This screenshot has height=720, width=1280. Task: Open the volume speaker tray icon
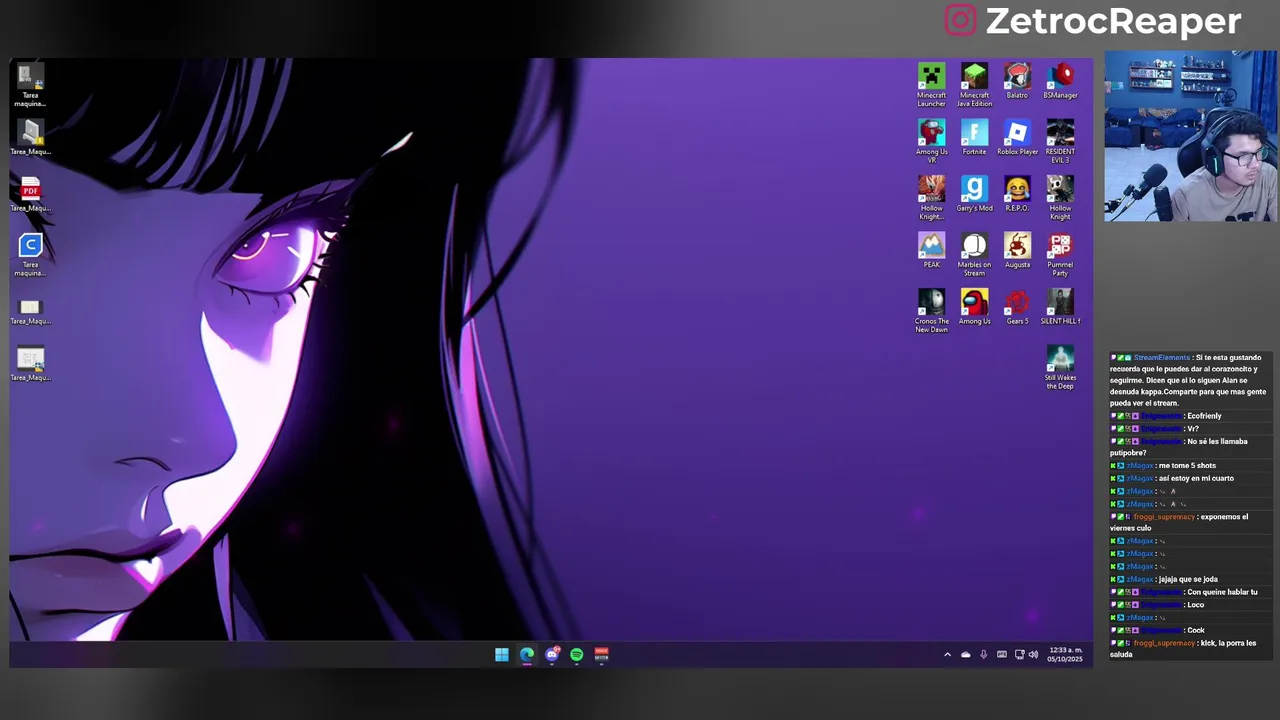[1033, 655]
